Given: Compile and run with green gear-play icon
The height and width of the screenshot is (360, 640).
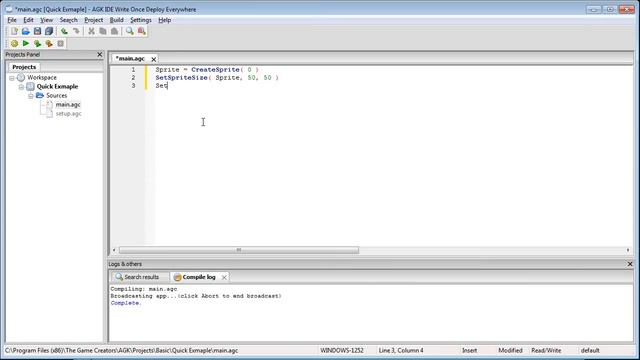Looking at the screenshot, I should pos(37,43).
